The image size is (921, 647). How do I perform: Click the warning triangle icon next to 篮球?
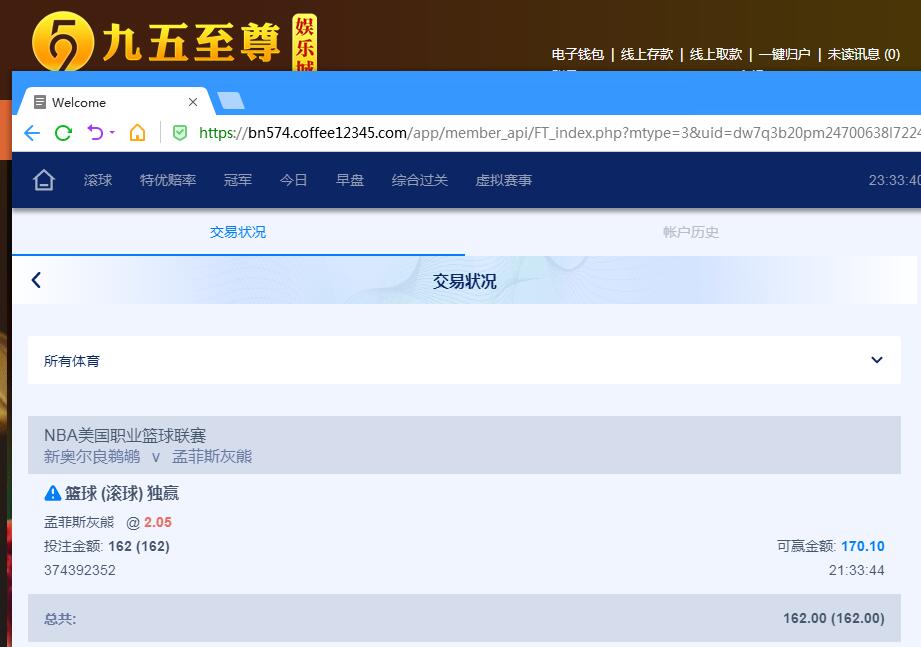coord(53,493)
